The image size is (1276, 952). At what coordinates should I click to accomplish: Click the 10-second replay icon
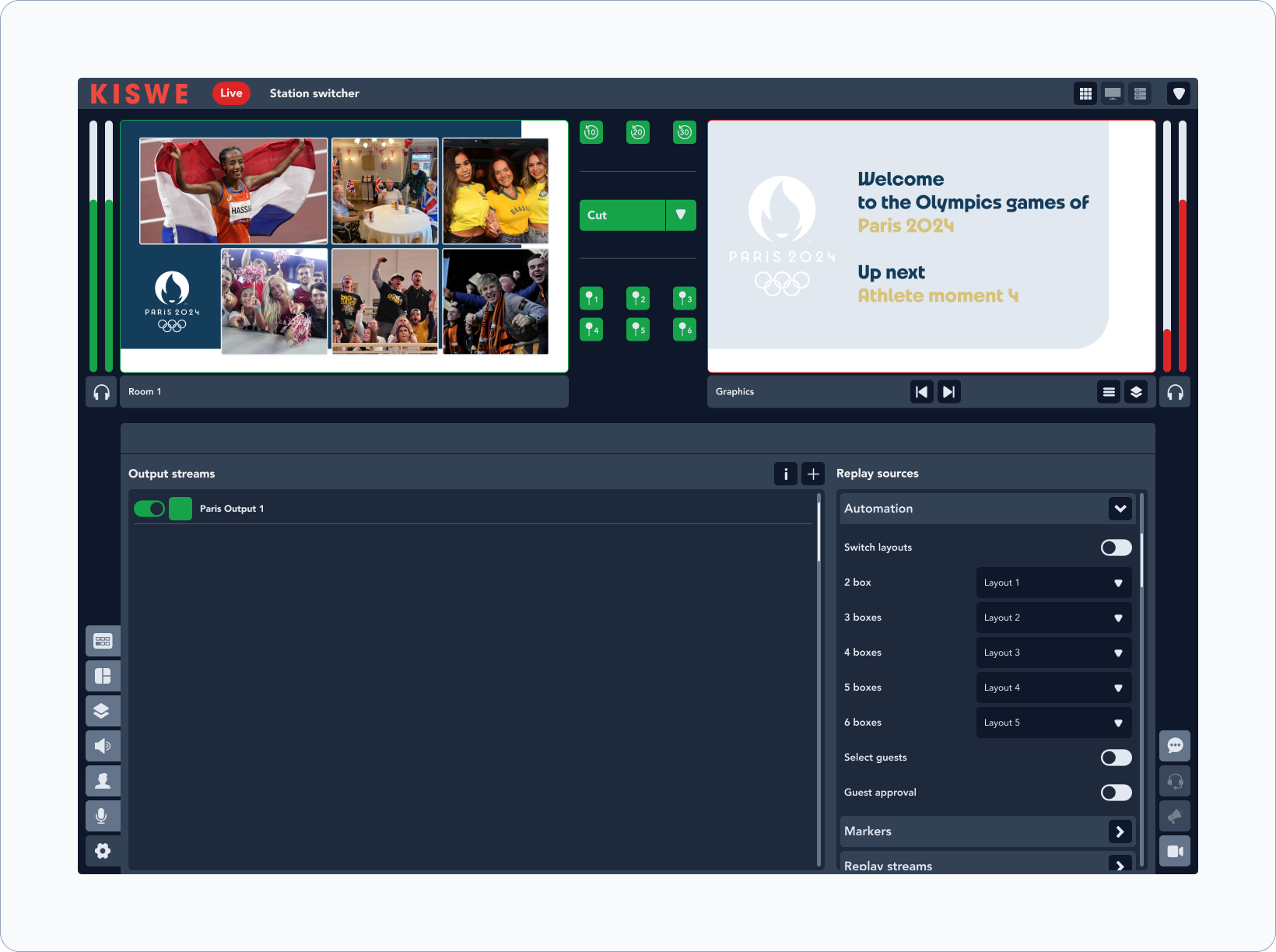pos(591,132)
